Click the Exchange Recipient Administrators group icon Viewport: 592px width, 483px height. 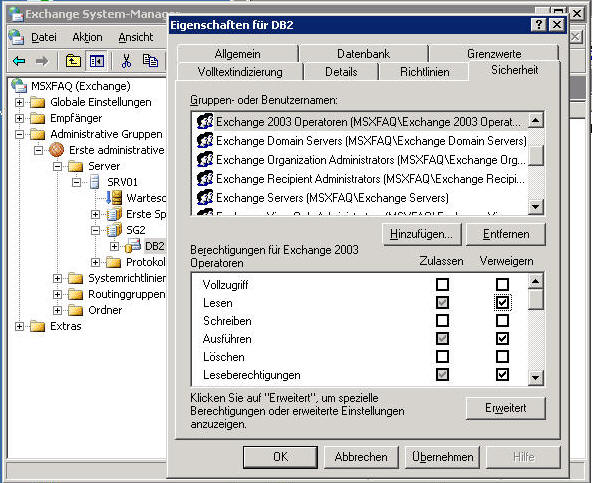[205, 178]
